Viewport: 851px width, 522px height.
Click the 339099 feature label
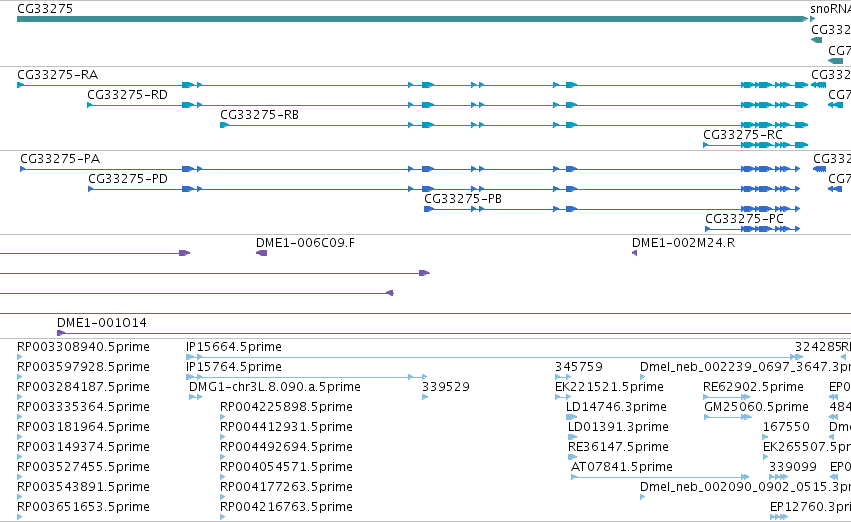(x=793, y=467)
